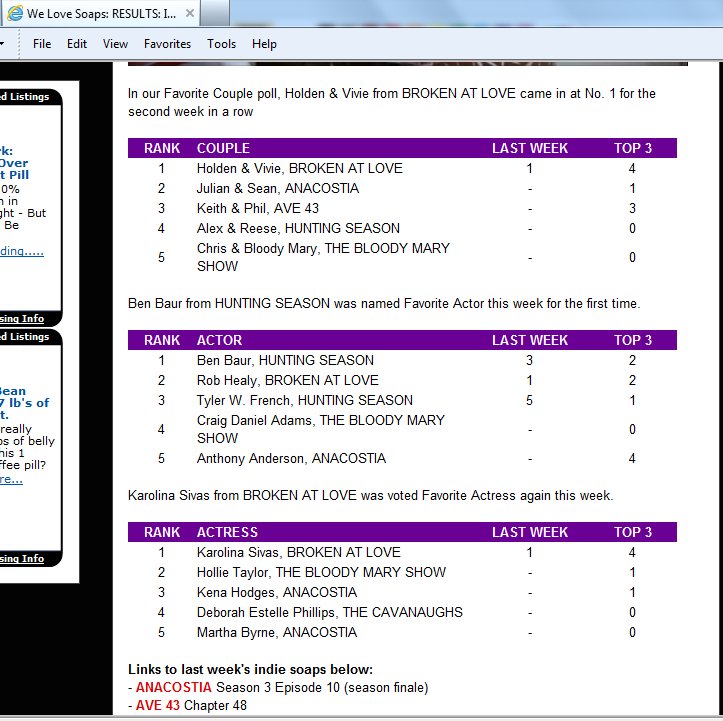723x721 pixels.
Task: Click the purple COUPLE column header
Action: (223, 148)
